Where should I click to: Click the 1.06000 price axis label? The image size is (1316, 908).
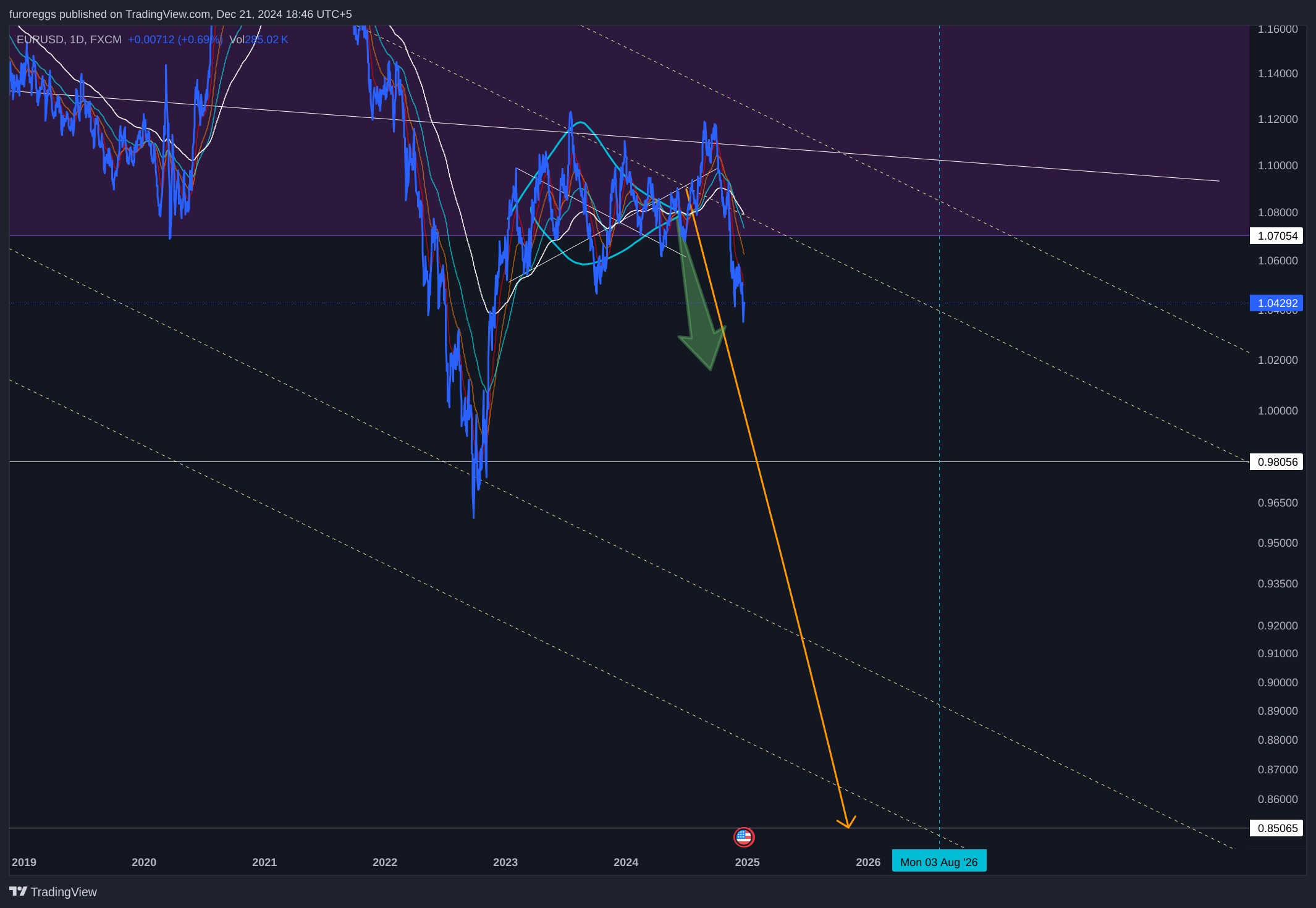(1278, 261)
